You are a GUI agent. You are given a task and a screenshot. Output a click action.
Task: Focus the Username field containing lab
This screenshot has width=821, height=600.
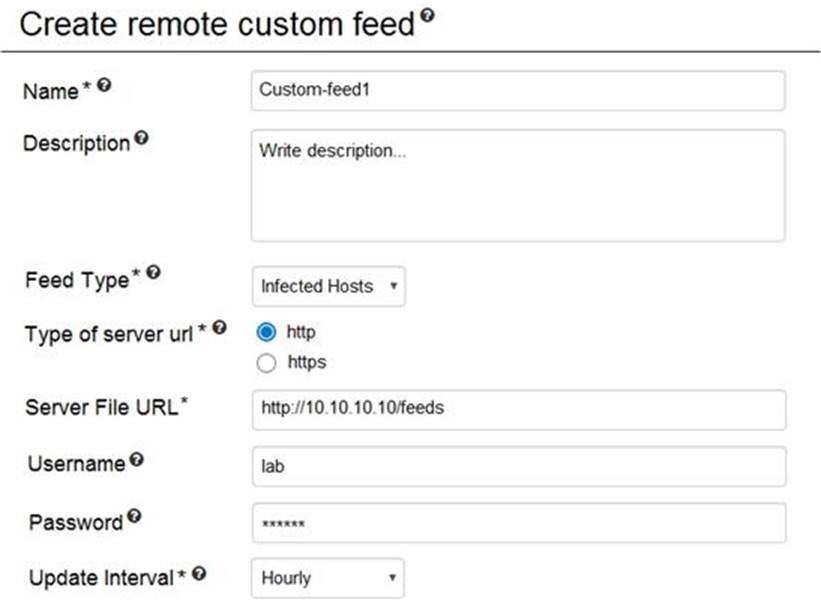pos(517,466)
